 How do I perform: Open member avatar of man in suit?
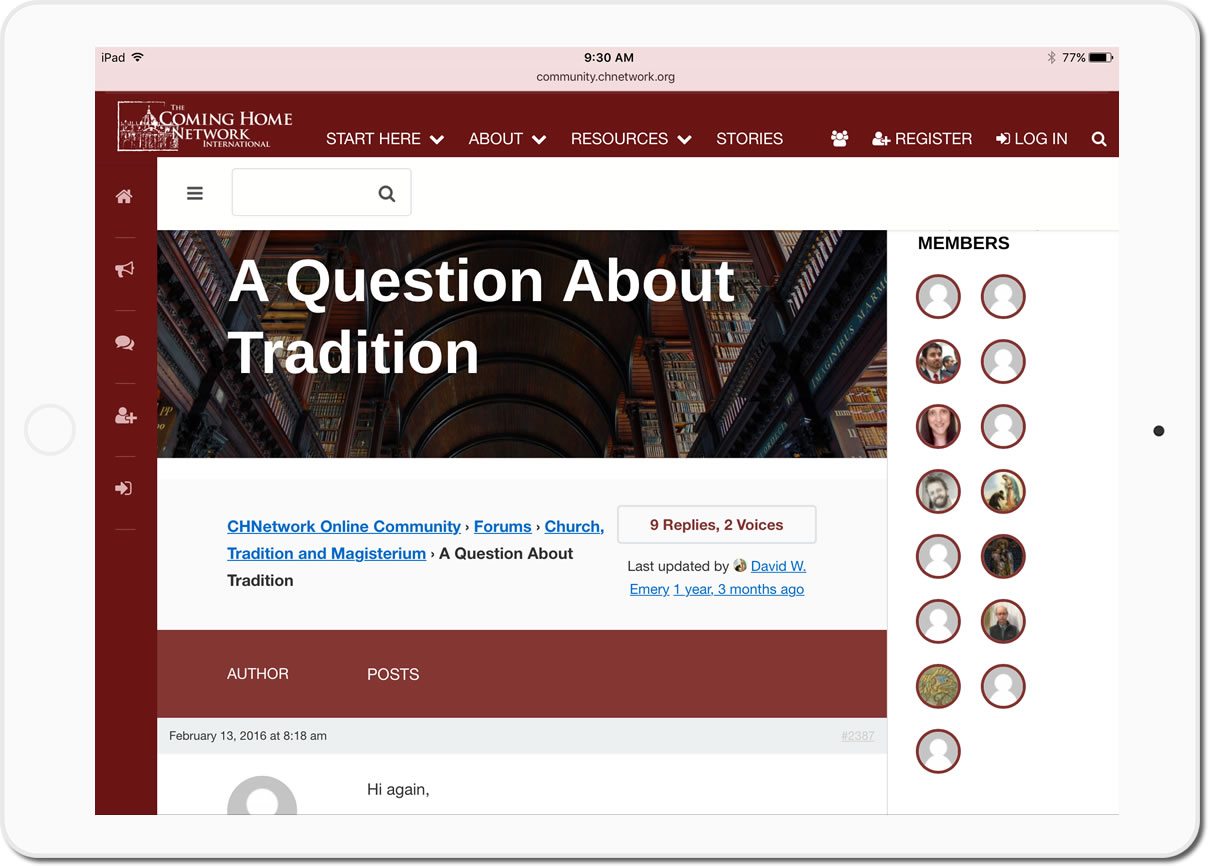[x=938, y=362]
